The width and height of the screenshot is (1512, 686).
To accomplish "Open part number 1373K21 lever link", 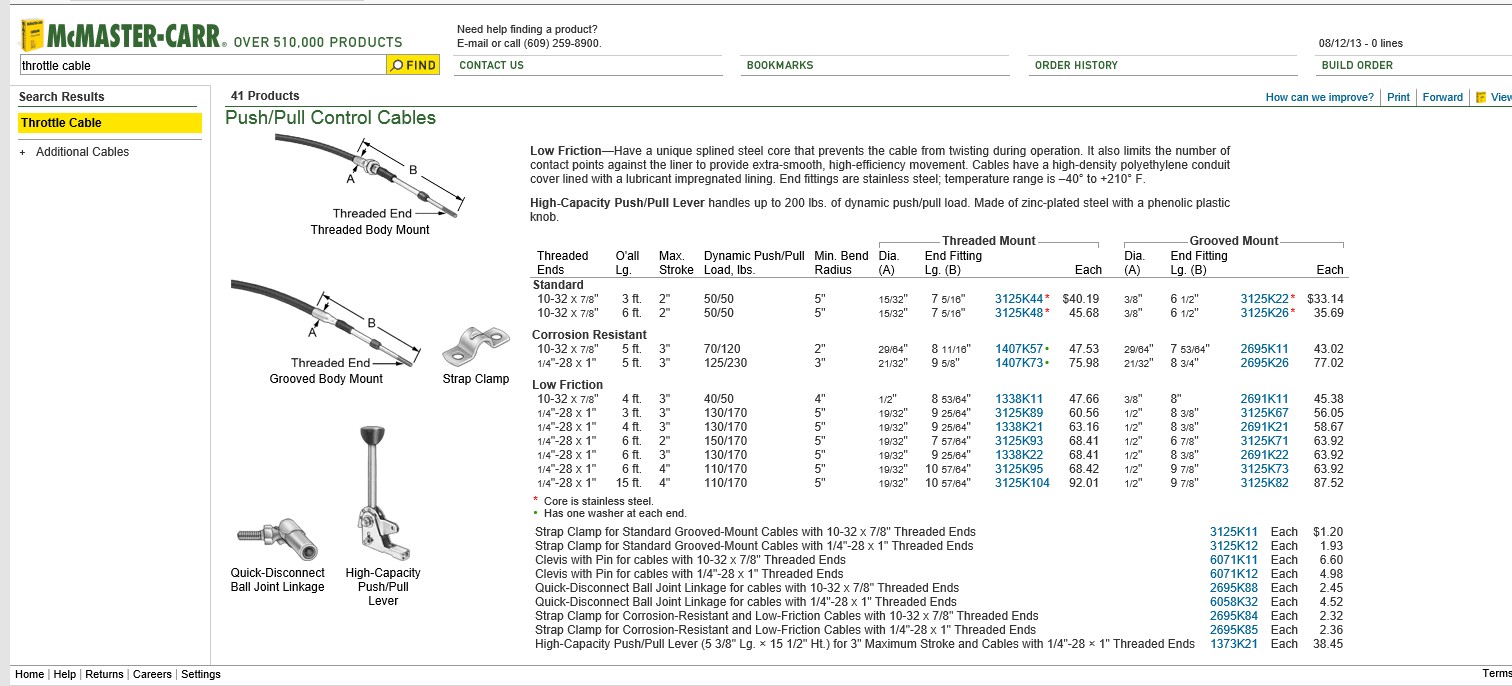I will [x=1233, y=644].
